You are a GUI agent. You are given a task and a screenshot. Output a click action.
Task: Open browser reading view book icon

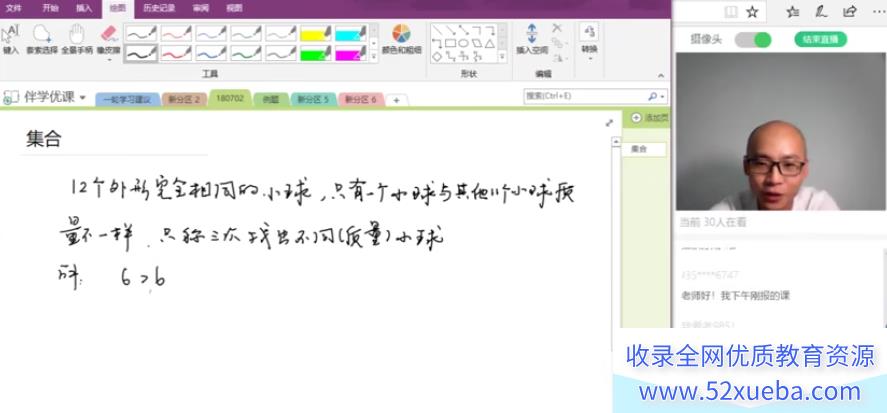pos(731,12)
